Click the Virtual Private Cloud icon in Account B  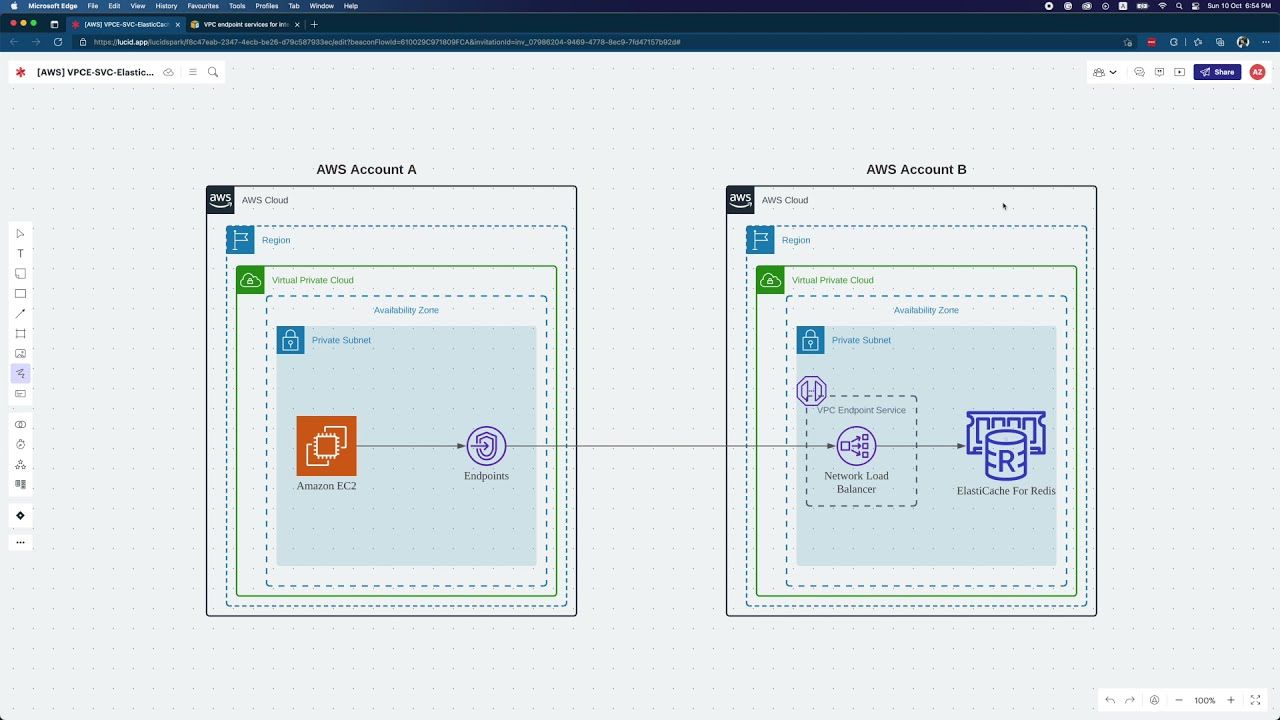coord(771,280)
